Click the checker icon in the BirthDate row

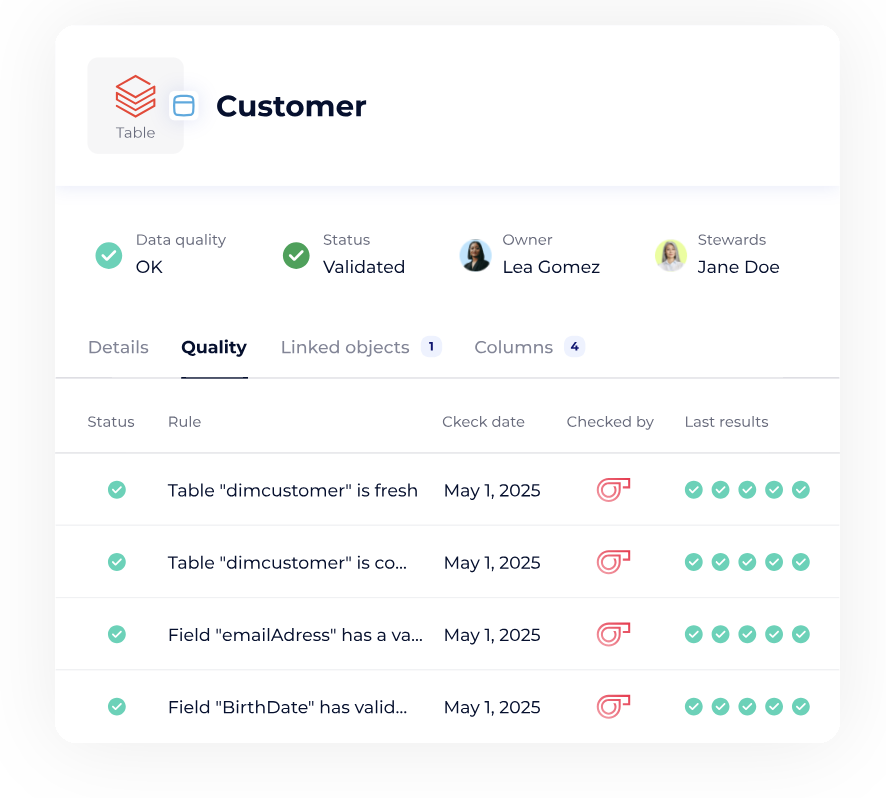[x=613, y=706]
